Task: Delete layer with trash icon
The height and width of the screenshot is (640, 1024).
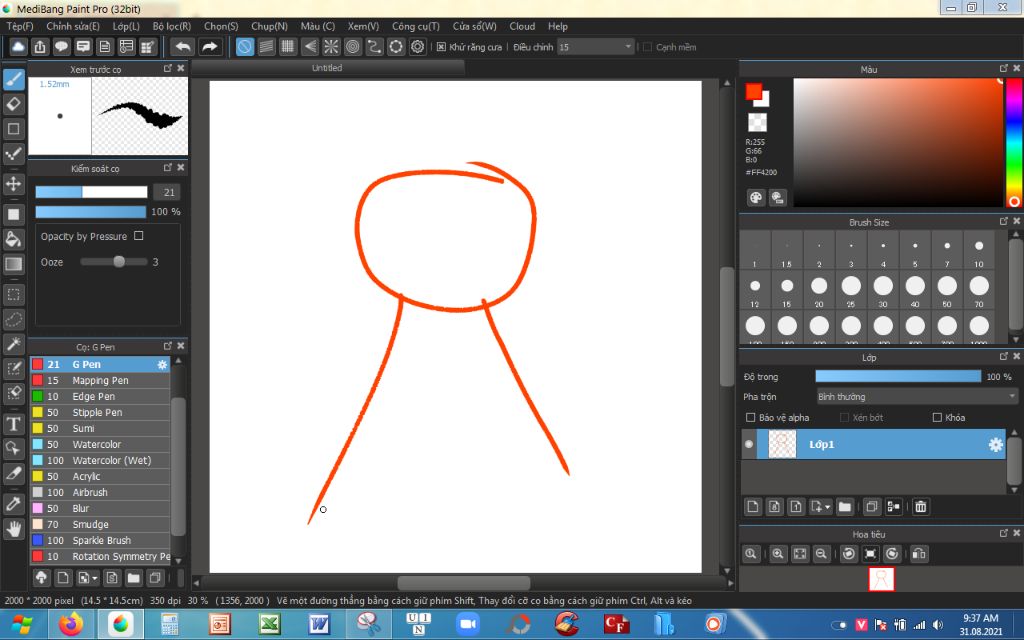Action: [921, 507]
